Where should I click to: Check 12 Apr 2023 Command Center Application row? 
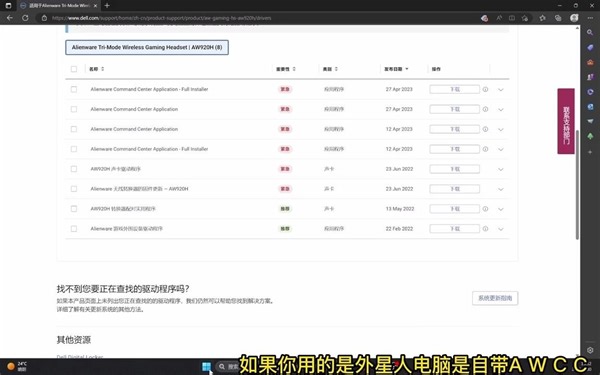(74, 129)
